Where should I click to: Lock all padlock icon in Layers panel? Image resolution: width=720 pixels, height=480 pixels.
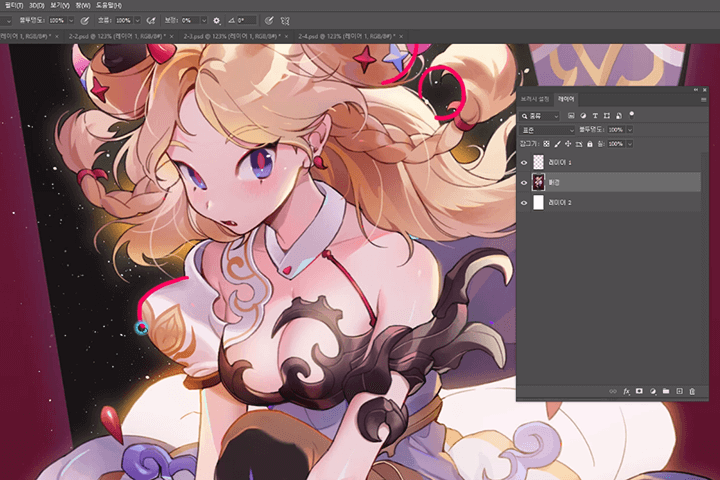590,144
